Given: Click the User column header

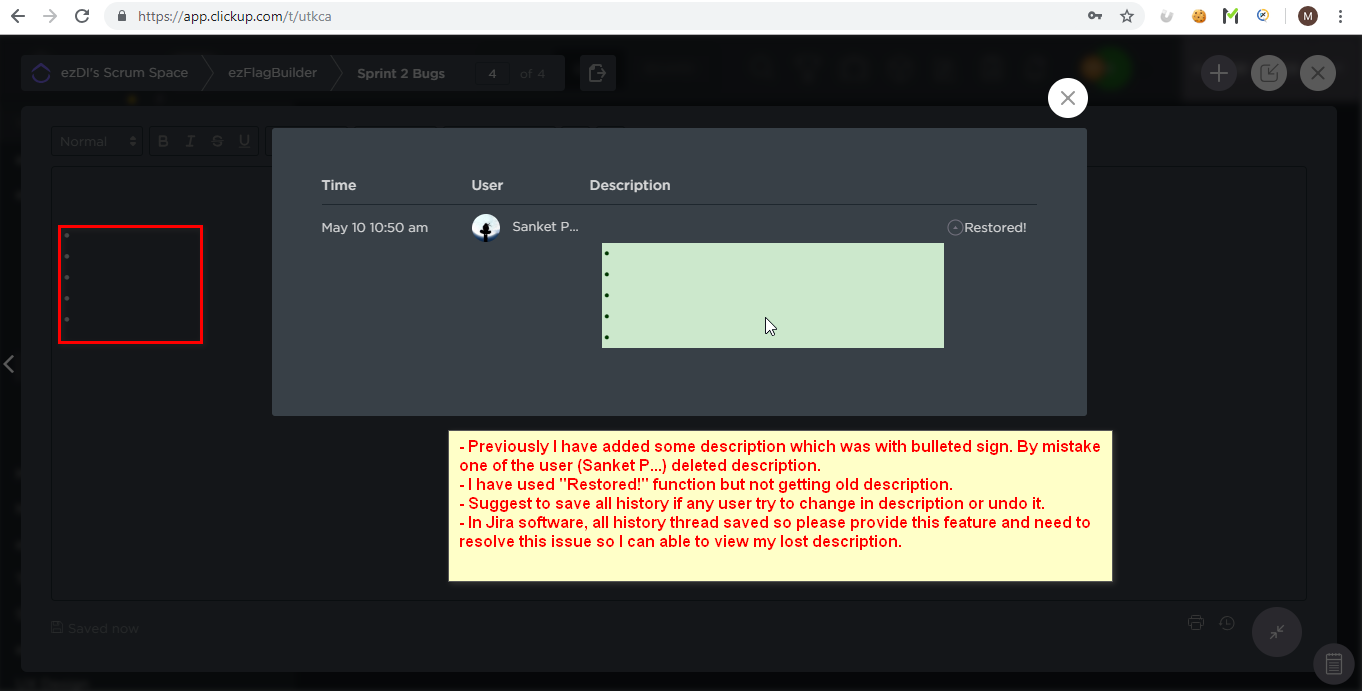Looking at the screenshot, I should pyautogui.click(x=487, y=185).
